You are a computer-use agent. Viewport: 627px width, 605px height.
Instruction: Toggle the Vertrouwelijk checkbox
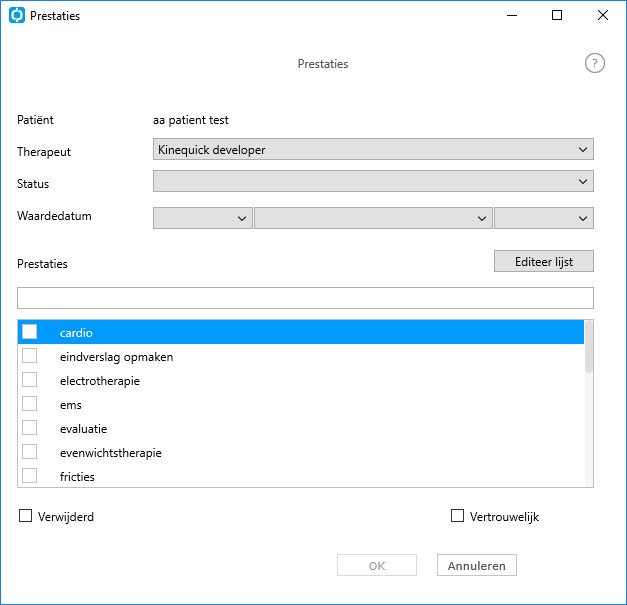coord(457,516)
